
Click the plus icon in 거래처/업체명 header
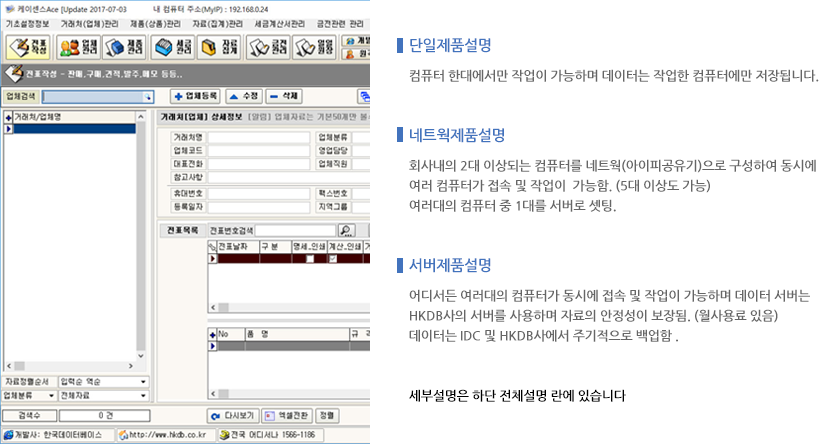pos(8,117)
